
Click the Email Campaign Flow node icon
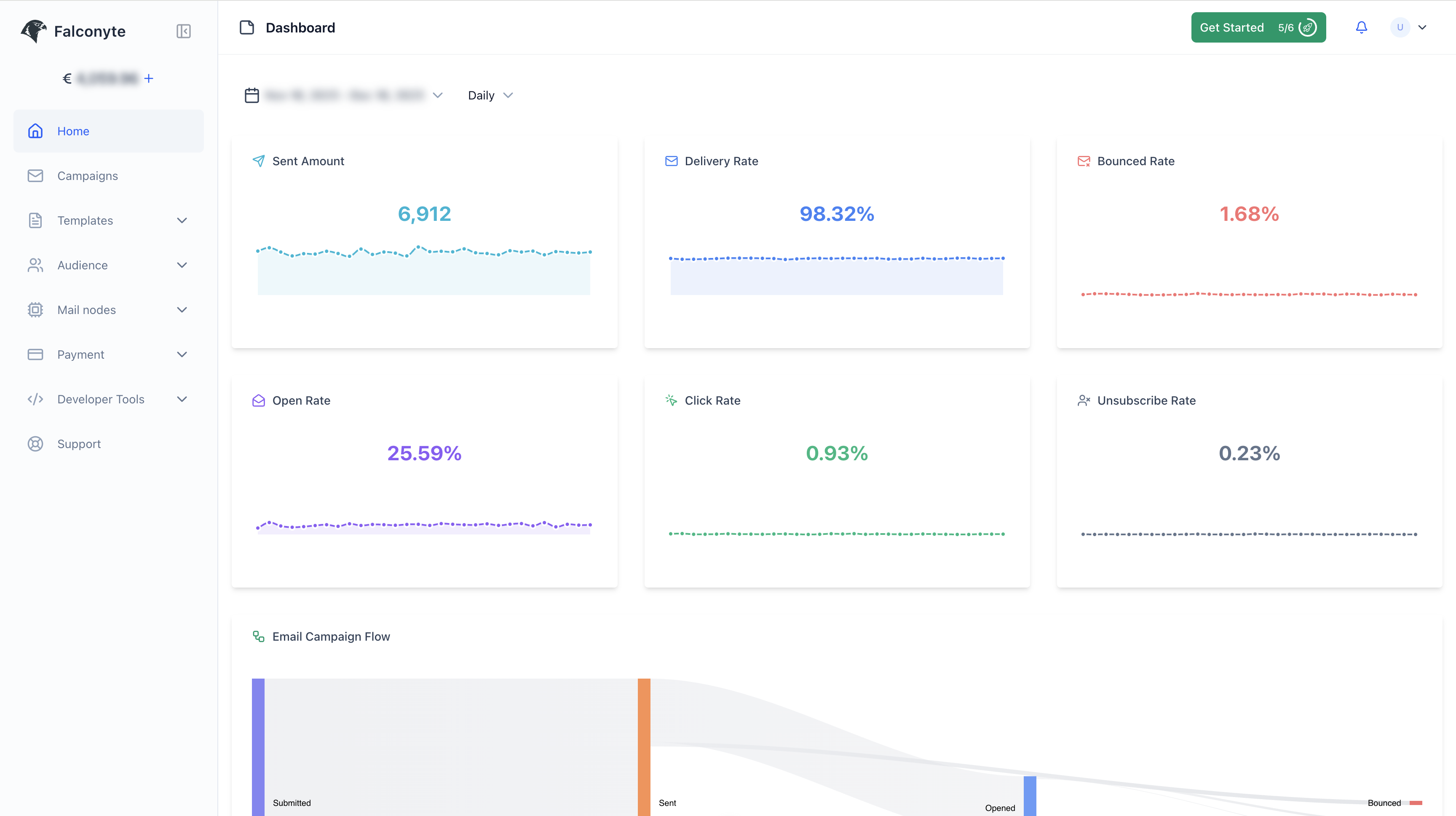pos(259,636)
